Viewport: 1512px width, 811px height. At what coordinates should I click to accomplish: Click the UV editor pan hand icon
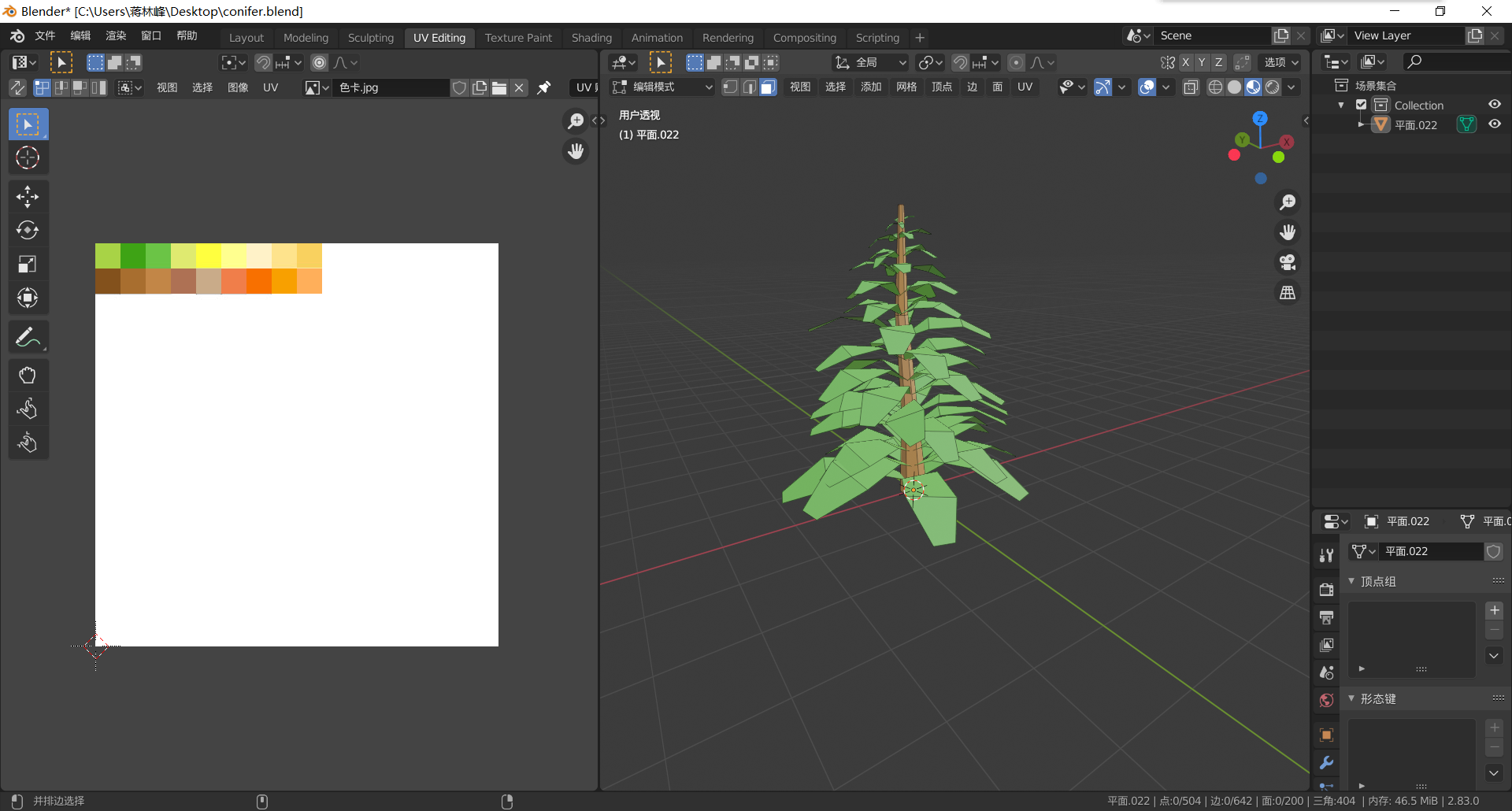tap(576, 151)
